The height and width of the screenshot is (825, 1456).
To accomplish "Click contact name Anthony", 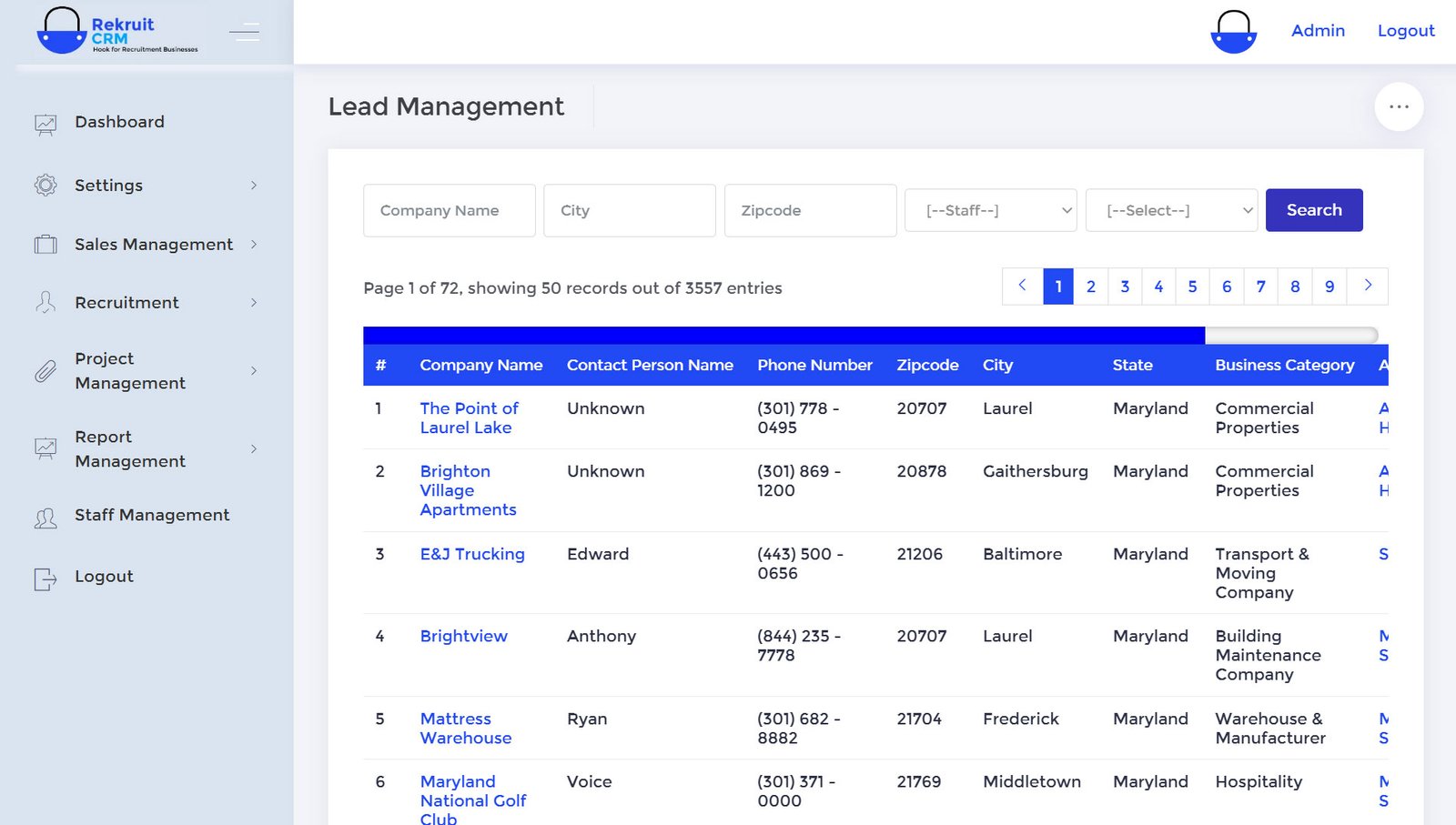I will 601,636.
